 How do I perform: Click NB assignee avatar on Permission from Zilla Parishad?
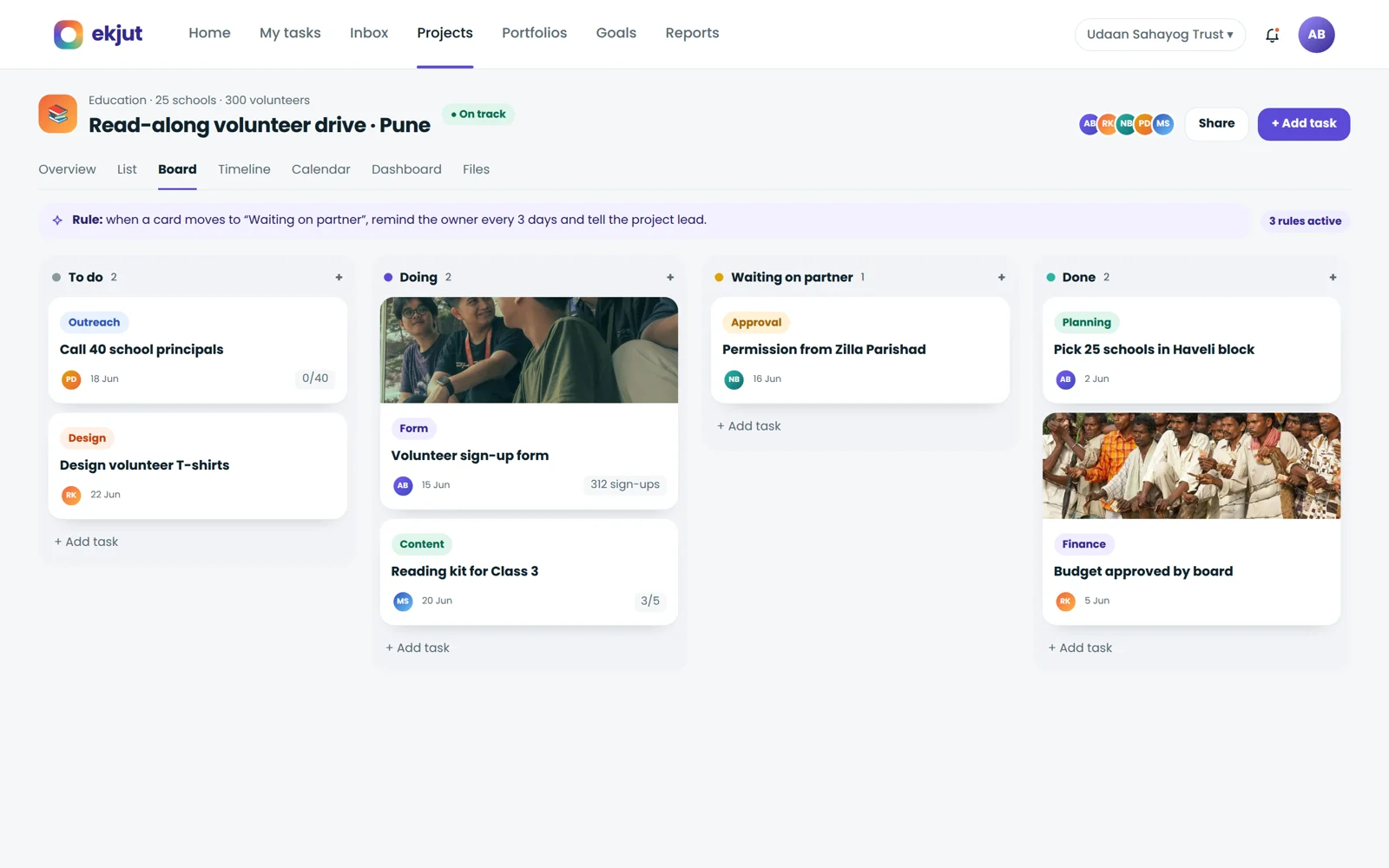(x=734, y=379)
